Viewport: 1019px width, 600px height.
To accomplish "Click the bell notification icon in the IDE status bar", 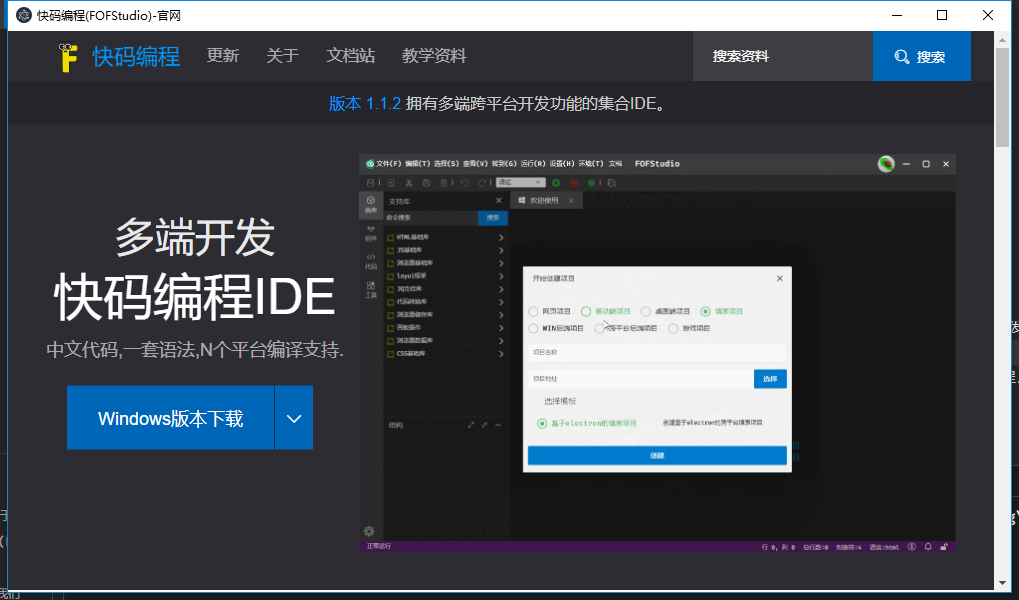I will click(928, 547).
